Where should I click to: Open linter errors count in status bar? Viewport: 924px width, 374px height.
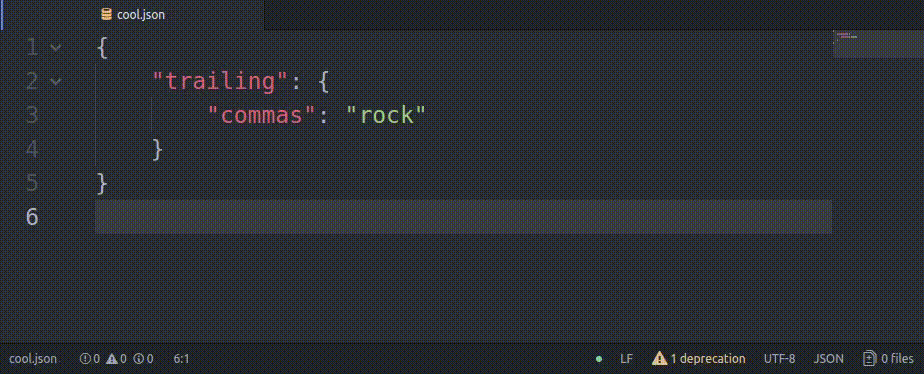click(90, 358)
